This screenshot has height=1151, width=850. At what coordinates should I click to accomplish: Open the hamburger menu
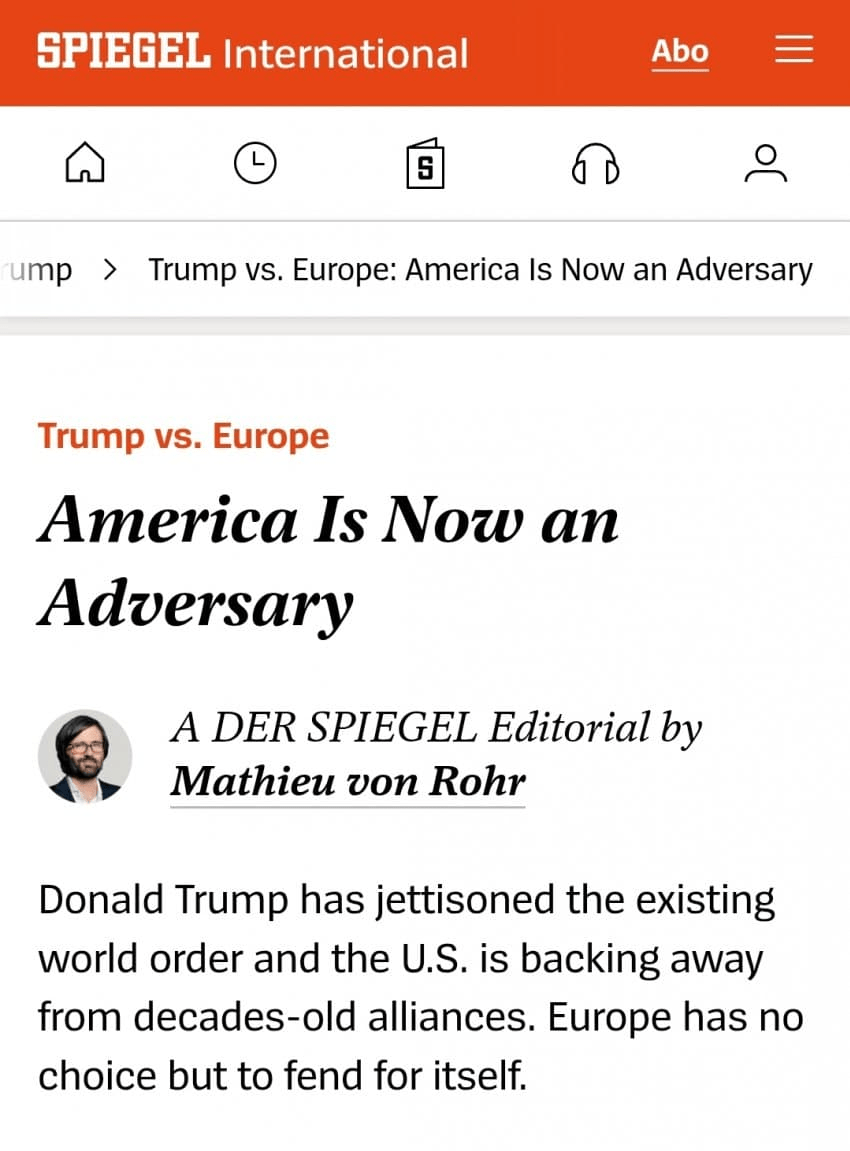tap(794, 51)
